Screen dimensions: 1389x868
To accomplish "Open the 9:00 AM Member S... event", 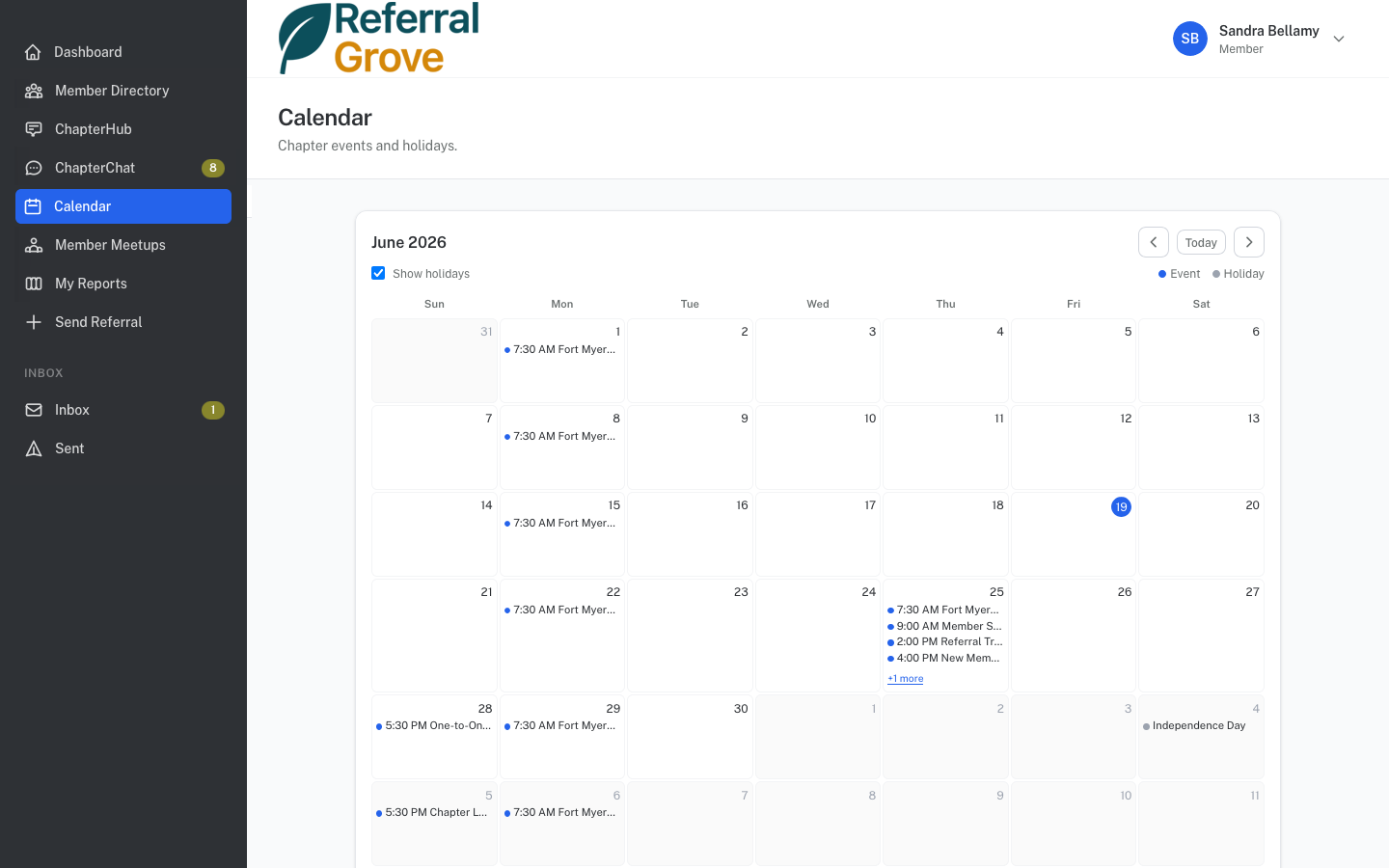I will point(945,627).
